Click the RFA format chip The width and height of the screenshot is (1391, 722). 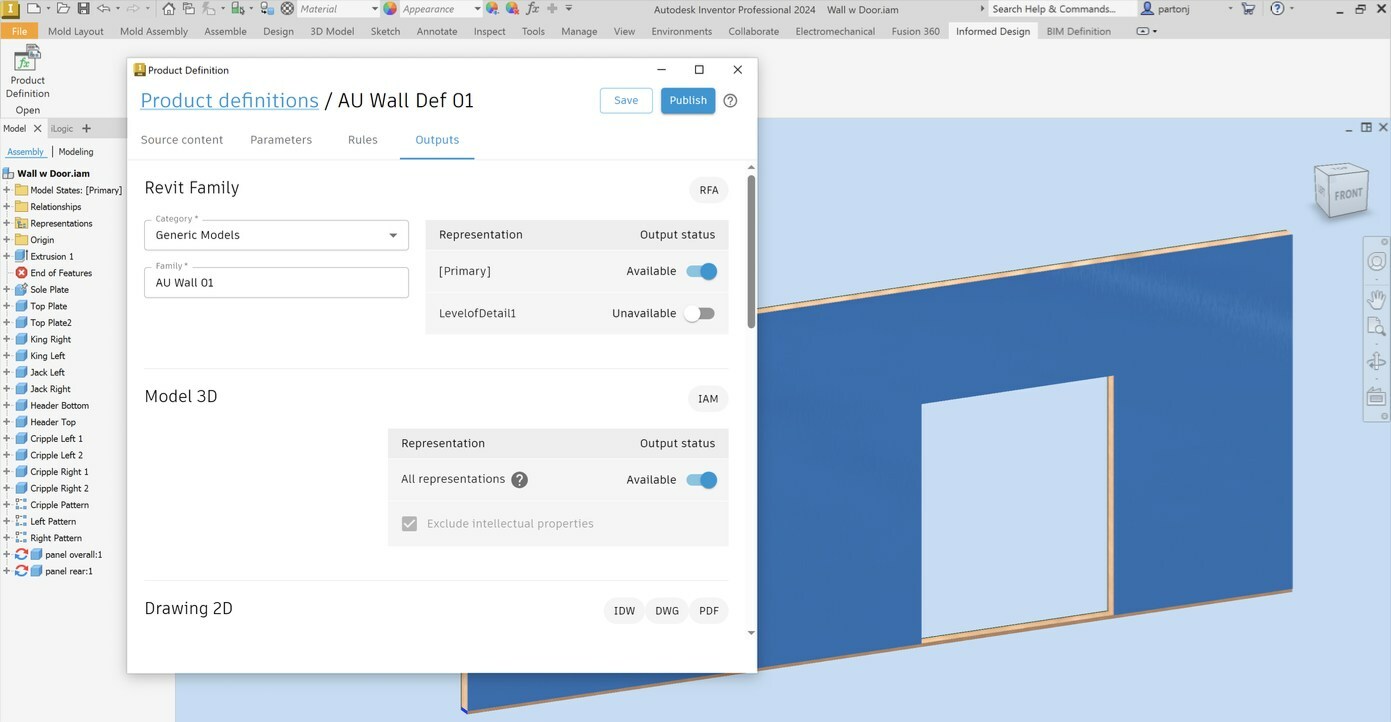(709, 190)
